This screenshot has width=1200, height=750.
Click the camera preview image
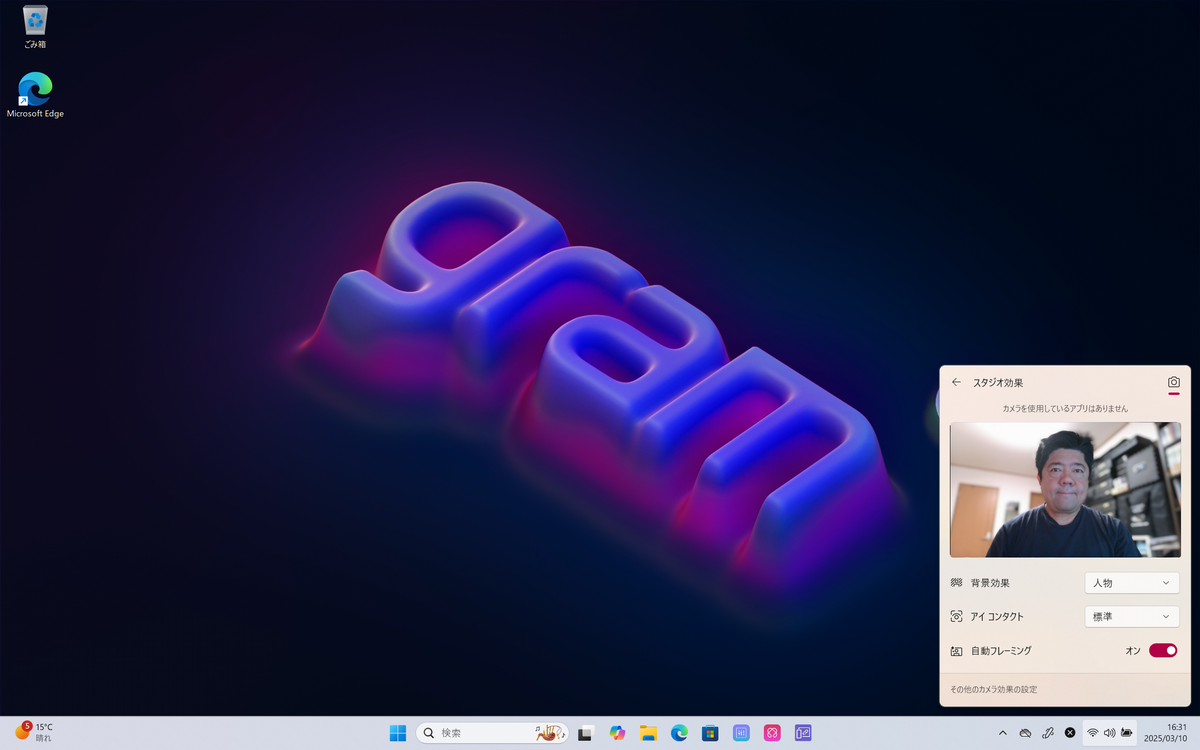(1065, 489)
